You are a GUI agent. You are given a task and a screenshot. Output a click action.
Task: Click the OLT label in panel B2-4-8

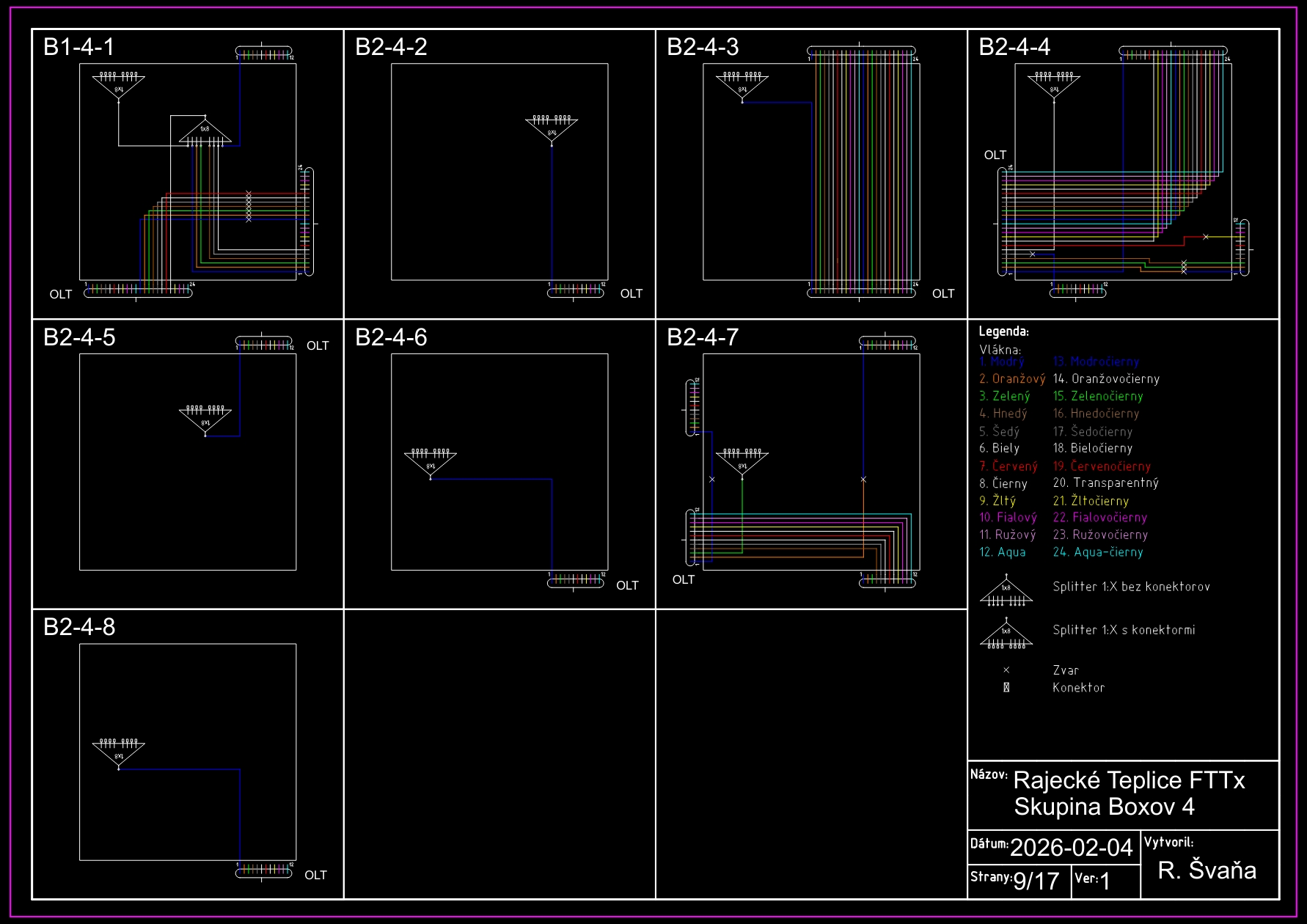(x=315, y=875)
